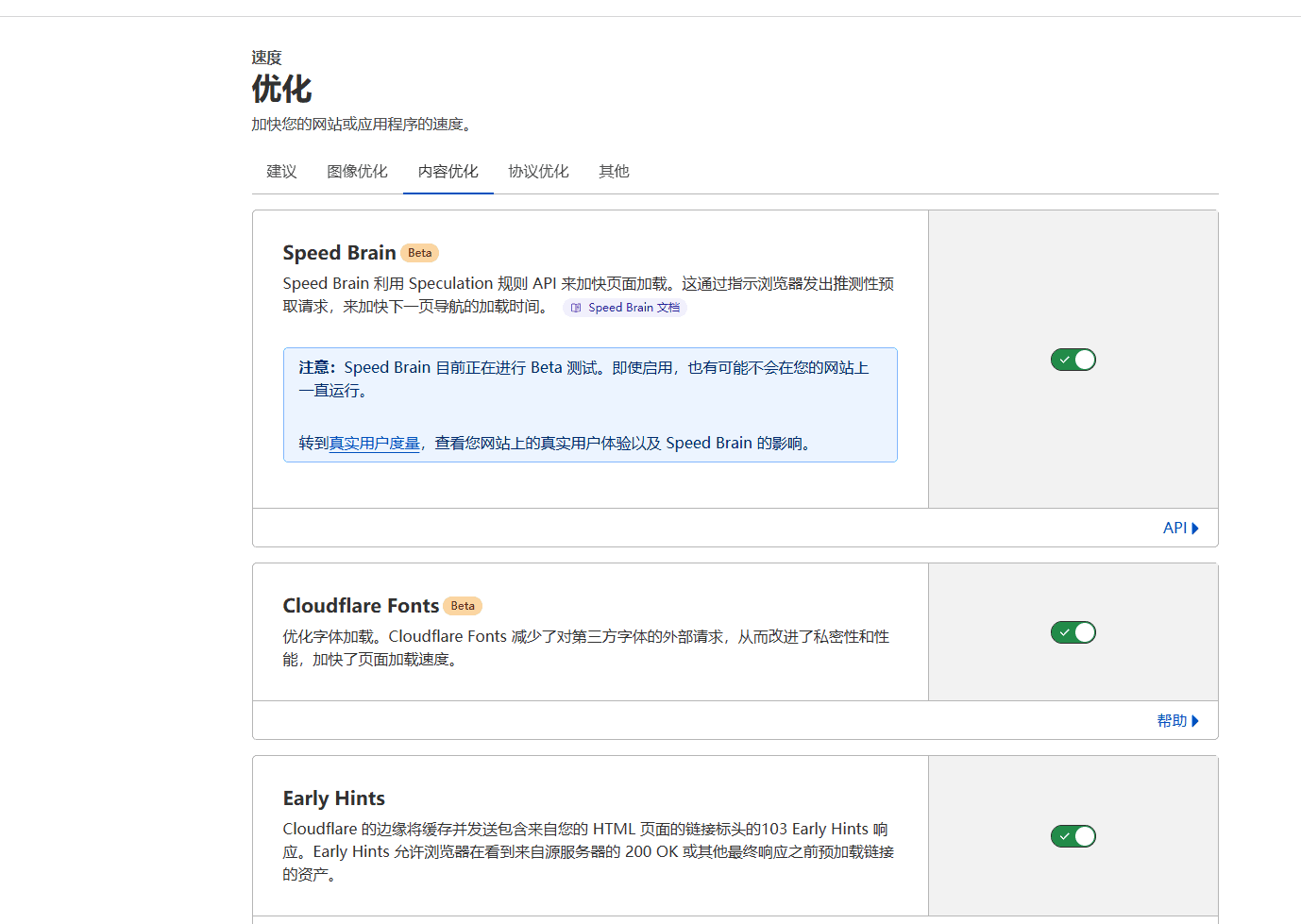Viewport: 1301px width, 924px height.
Task: Click the blue notice box about Beta testing
Action: (589, 404)
